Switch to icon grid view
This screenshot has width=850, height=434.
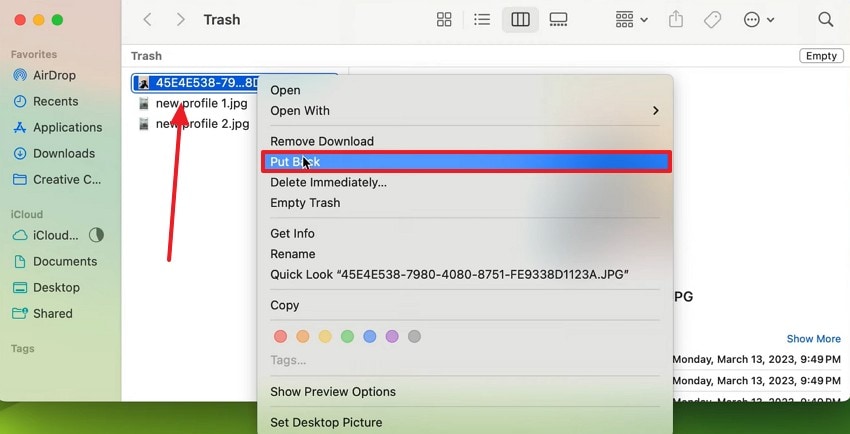tap(444, 20)
